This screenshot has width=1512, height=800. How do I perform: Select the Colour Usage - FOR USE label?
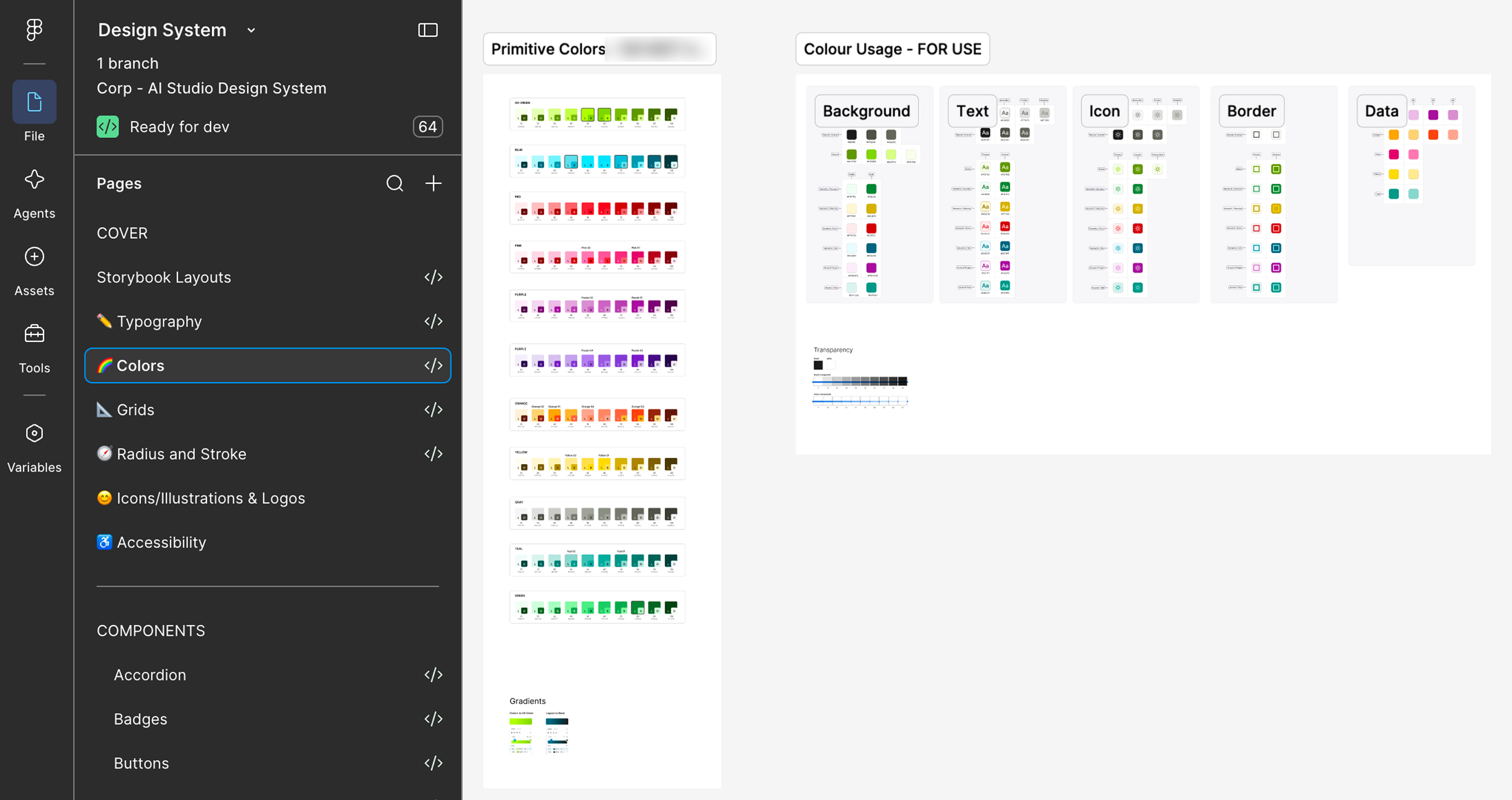coord(892,49)
